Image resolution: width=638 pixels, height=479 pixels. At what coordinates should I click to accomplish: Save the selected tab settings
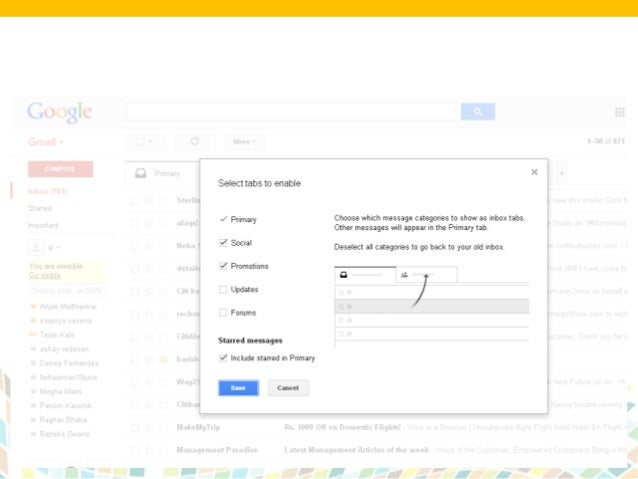pyautogui.click(x=238, y=388)
